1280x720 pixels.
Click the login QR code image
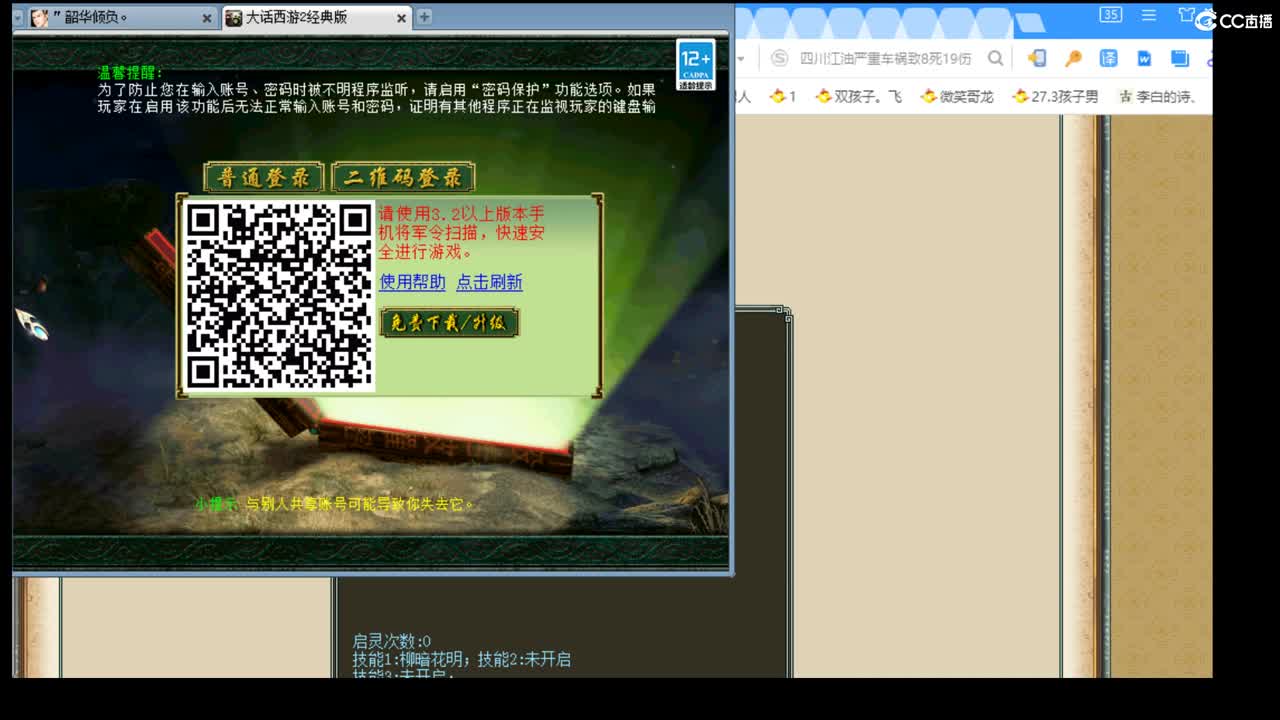click(280, 296)
